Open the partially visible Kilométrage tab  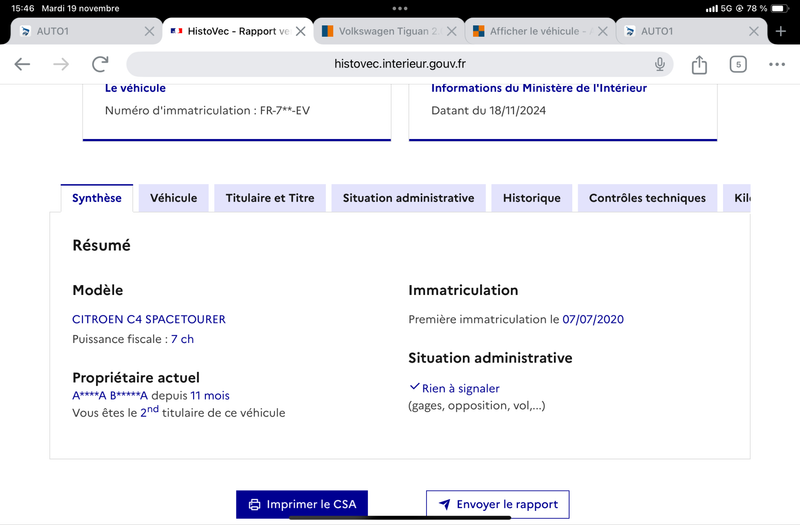point(737,198)
